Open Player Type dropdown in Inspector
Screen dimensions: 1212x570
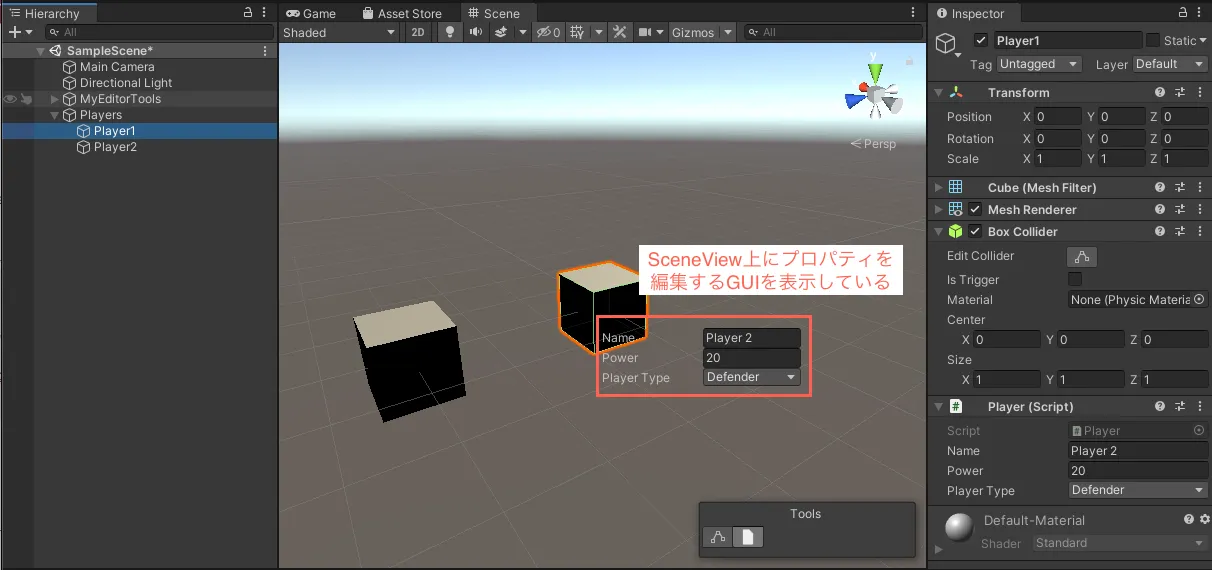coord(1139,490)
